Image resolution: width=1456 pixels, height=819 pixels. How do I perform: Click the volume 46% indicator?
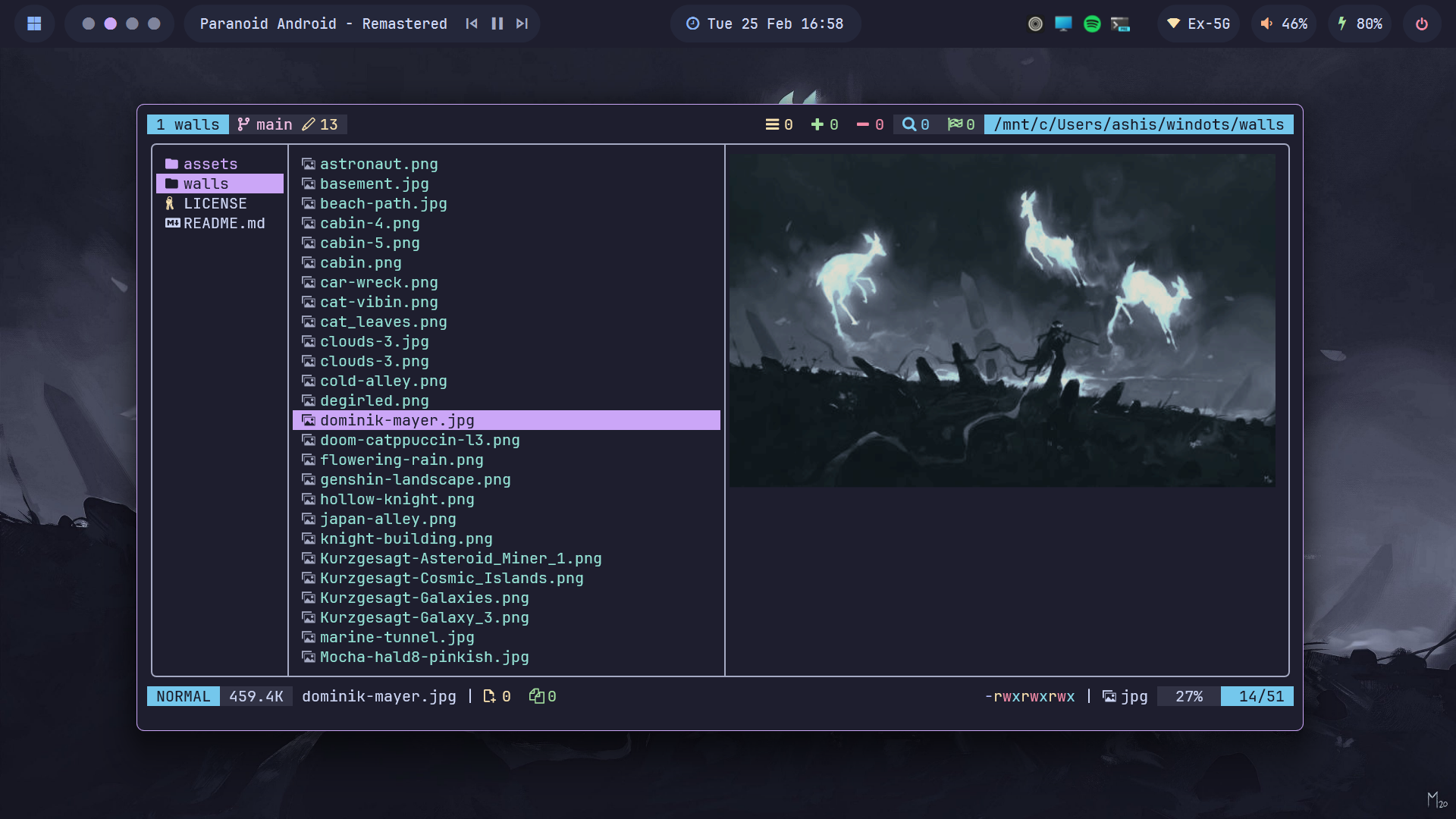click(1284, 24)
